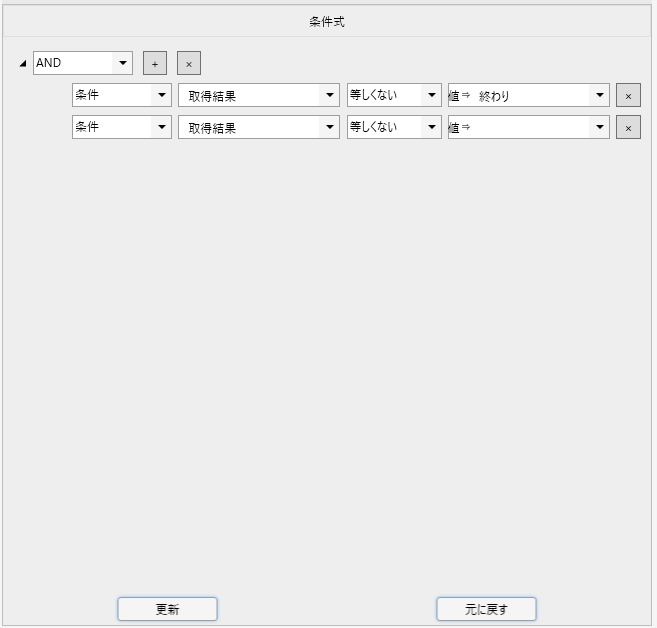Open second row 等しくない operator dropdown
Image resolution: width=657 pixels, height=628 pixels.
click(431, 128)
